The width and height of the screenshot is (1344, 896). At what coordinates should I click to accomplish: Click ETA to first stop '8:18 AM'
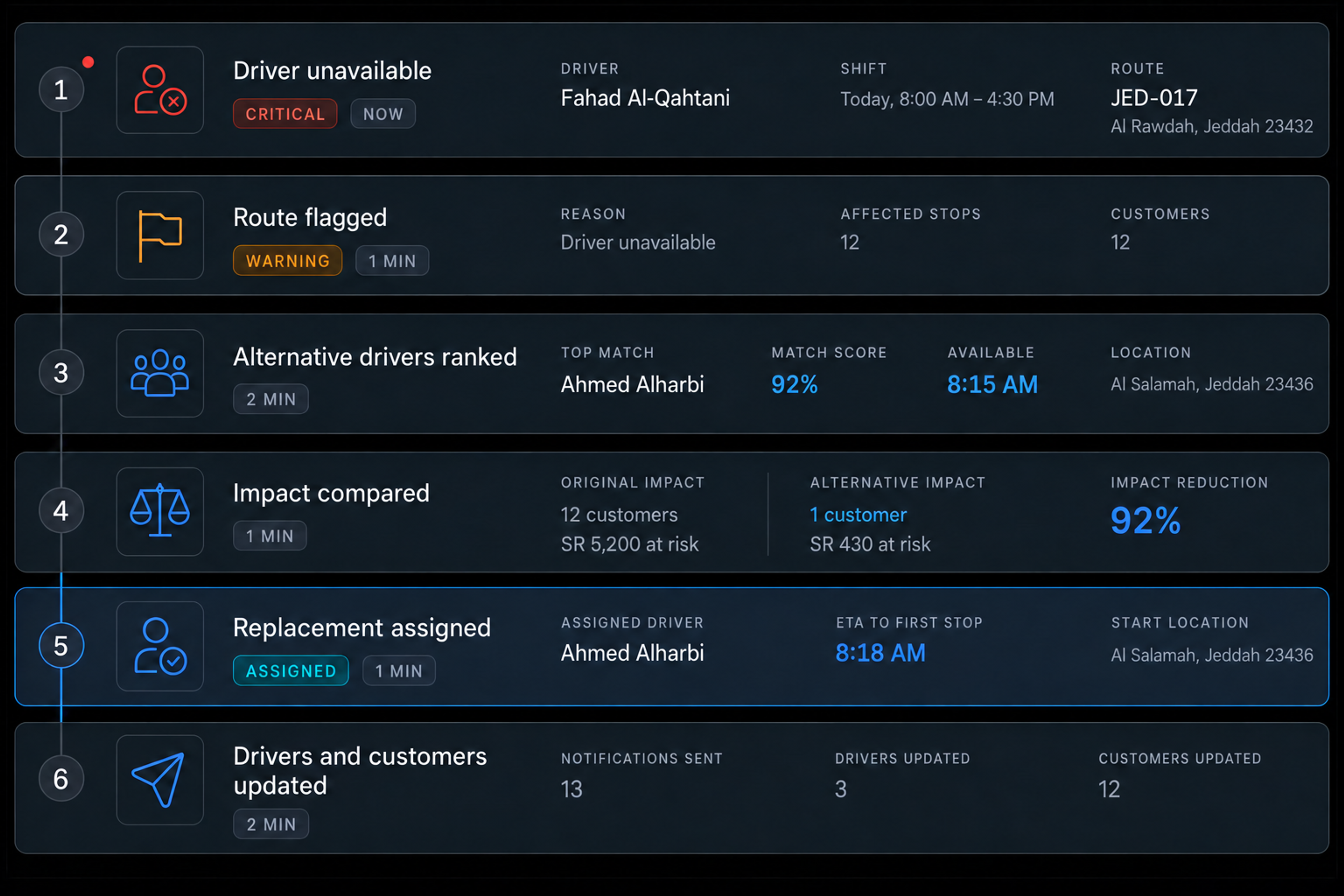pos(880,653)
